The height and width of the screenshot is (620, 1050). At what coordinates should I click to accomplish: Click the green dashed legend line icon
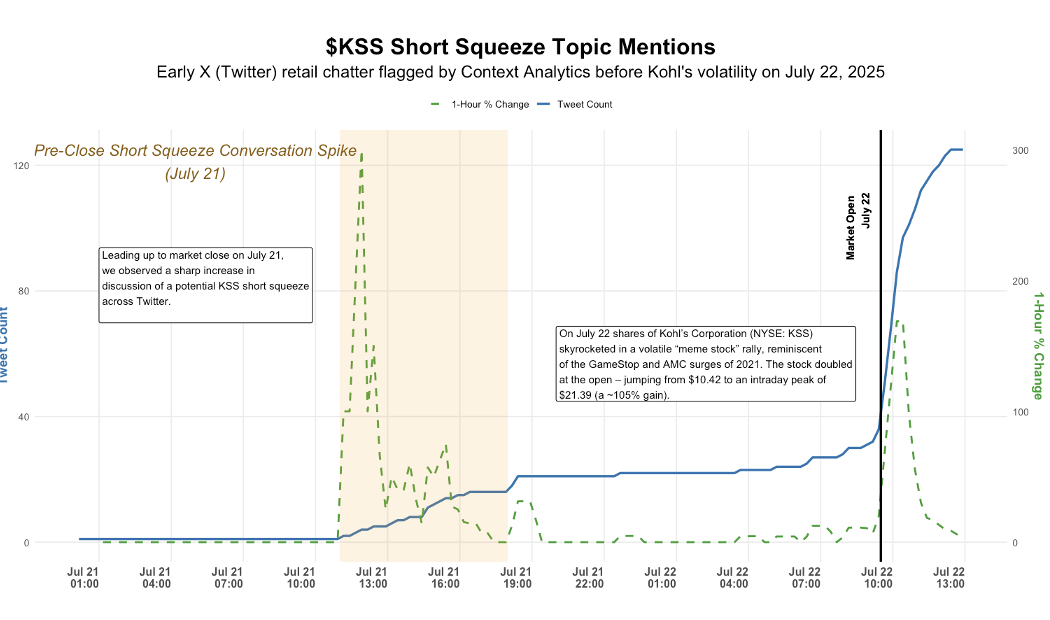coord(436,105)
